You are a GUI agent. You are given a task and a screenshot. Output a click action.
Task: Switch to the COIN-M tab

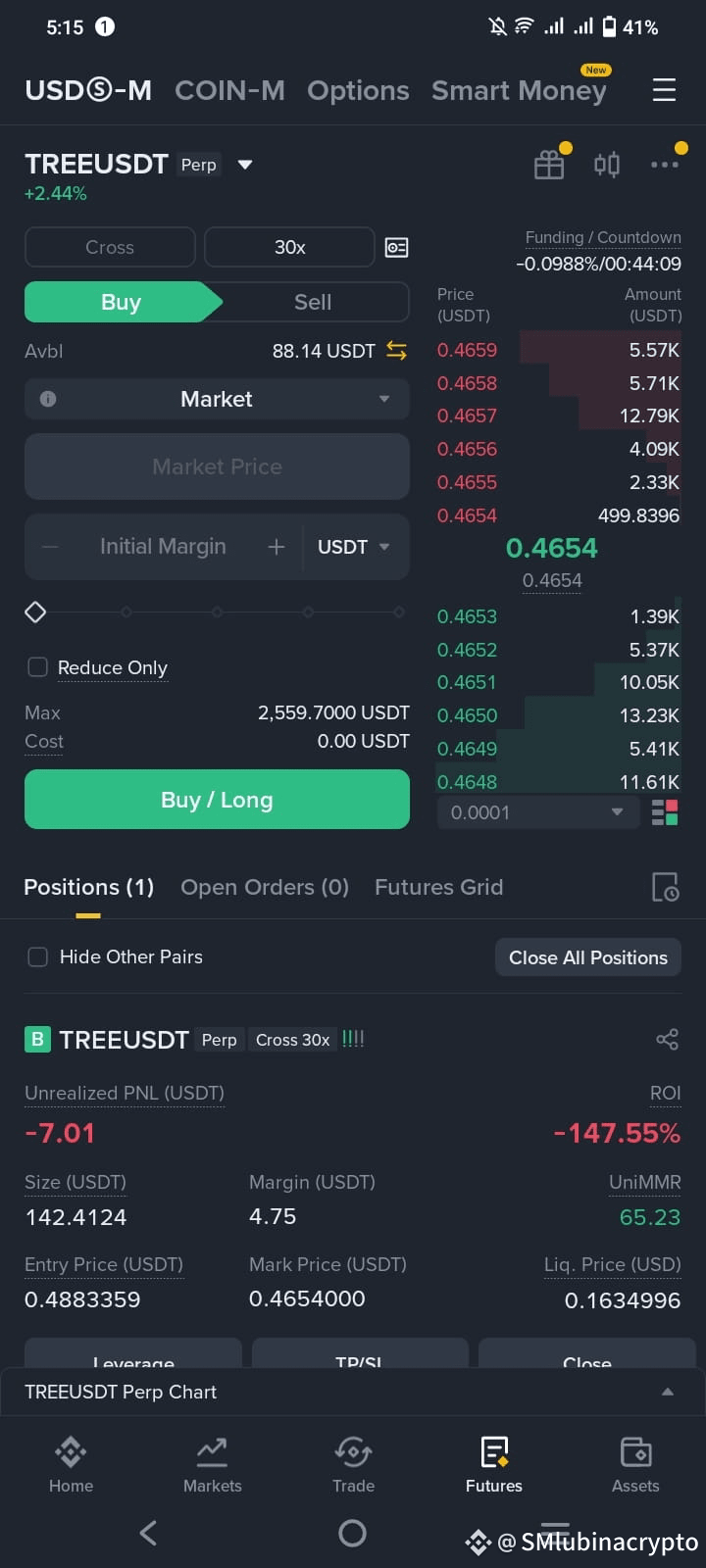[229, 90]
